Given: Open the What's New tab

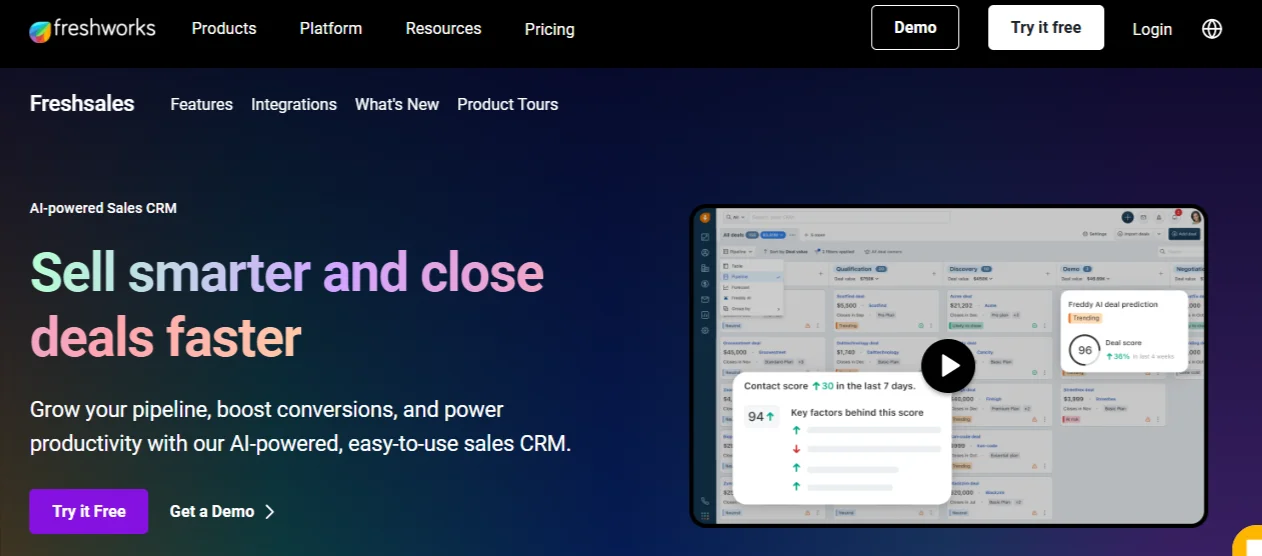Looking at the screenshot, I should (x=397, y=104).
